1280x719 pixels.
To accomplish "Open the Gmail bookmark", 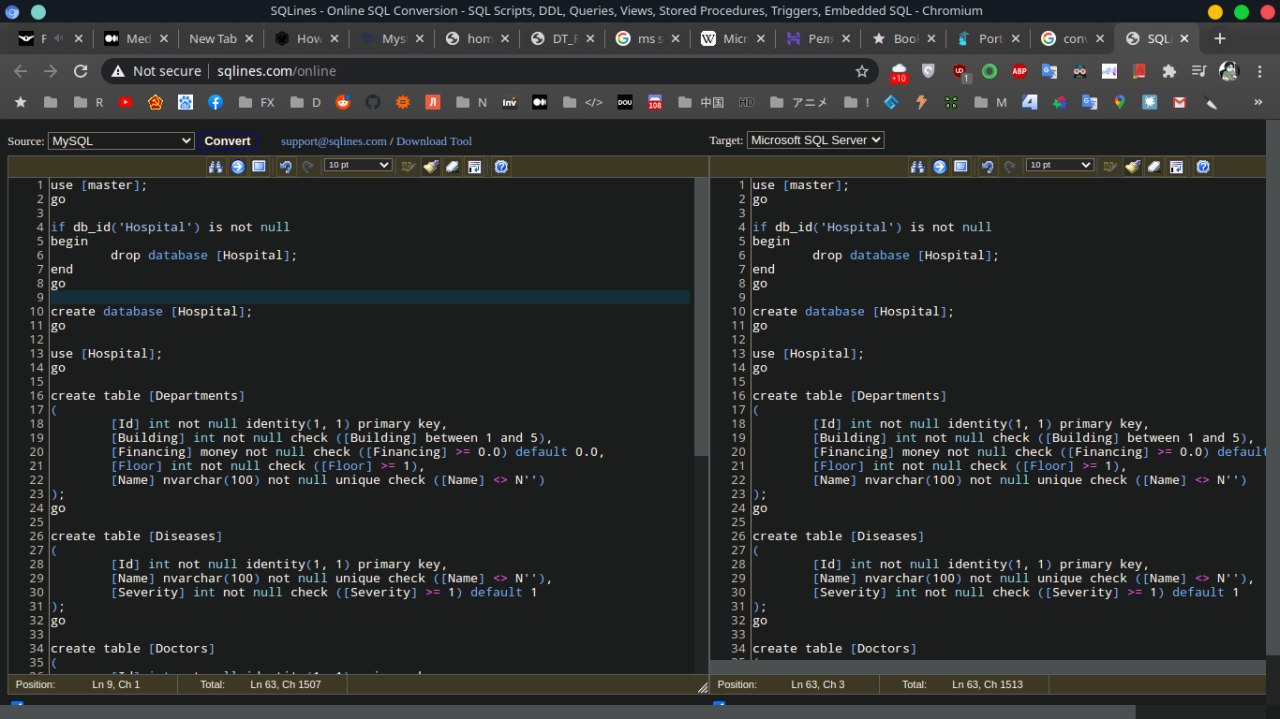I will (x=1179, y=102).
